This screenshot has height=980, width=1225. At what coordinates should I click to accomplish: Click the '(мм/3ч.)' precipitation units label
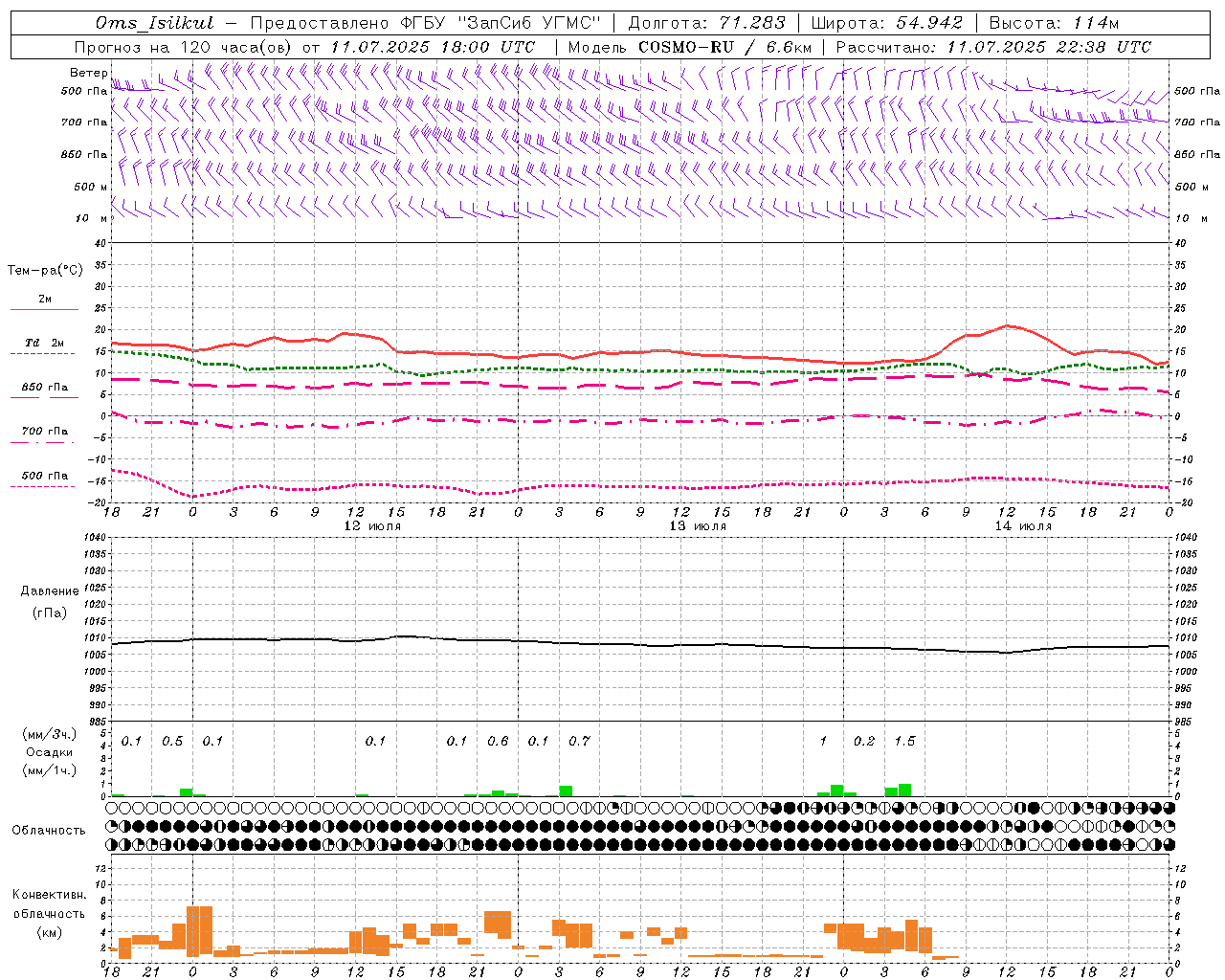pos(50,734)
